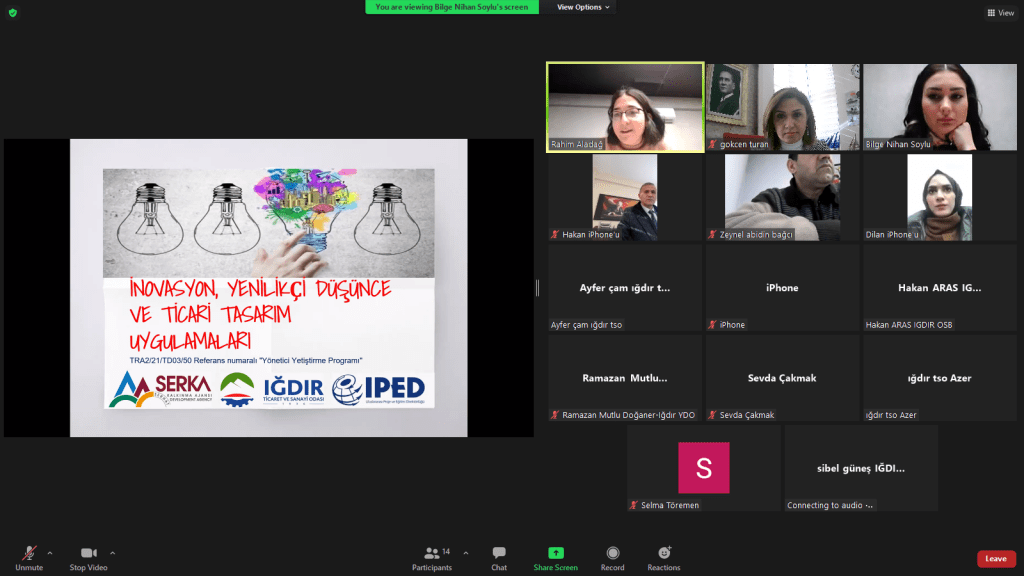
Task: Open the Participants panel
Action: [432, 557]
